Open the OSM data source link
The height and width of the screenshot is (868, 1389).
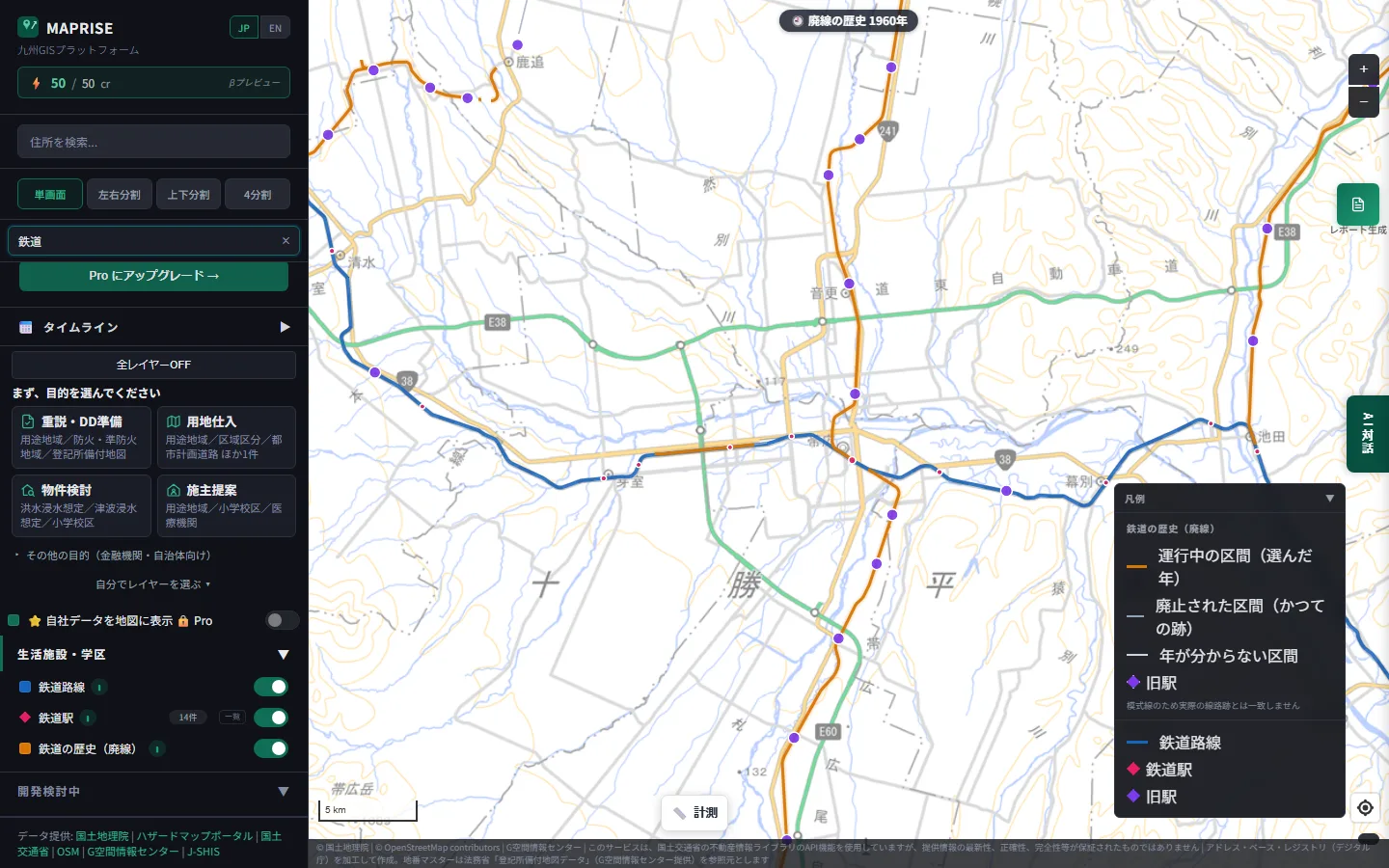(68, 852)
